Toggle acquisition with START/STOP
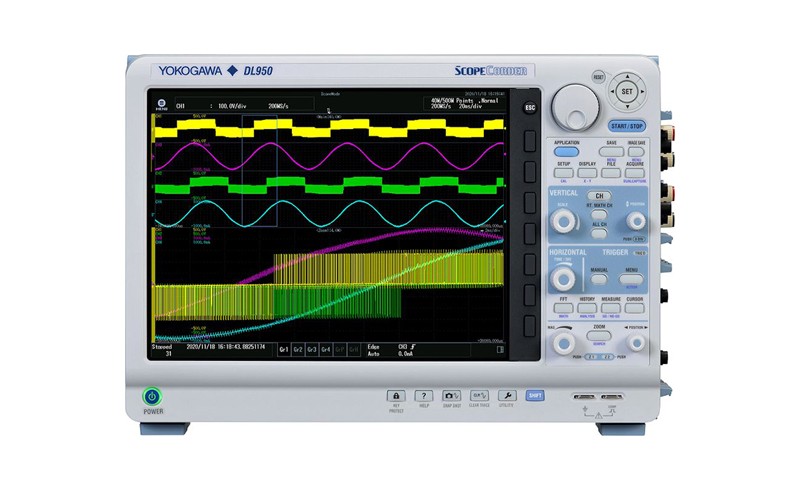This screenshot has height=500, width=800. [627, 126]
